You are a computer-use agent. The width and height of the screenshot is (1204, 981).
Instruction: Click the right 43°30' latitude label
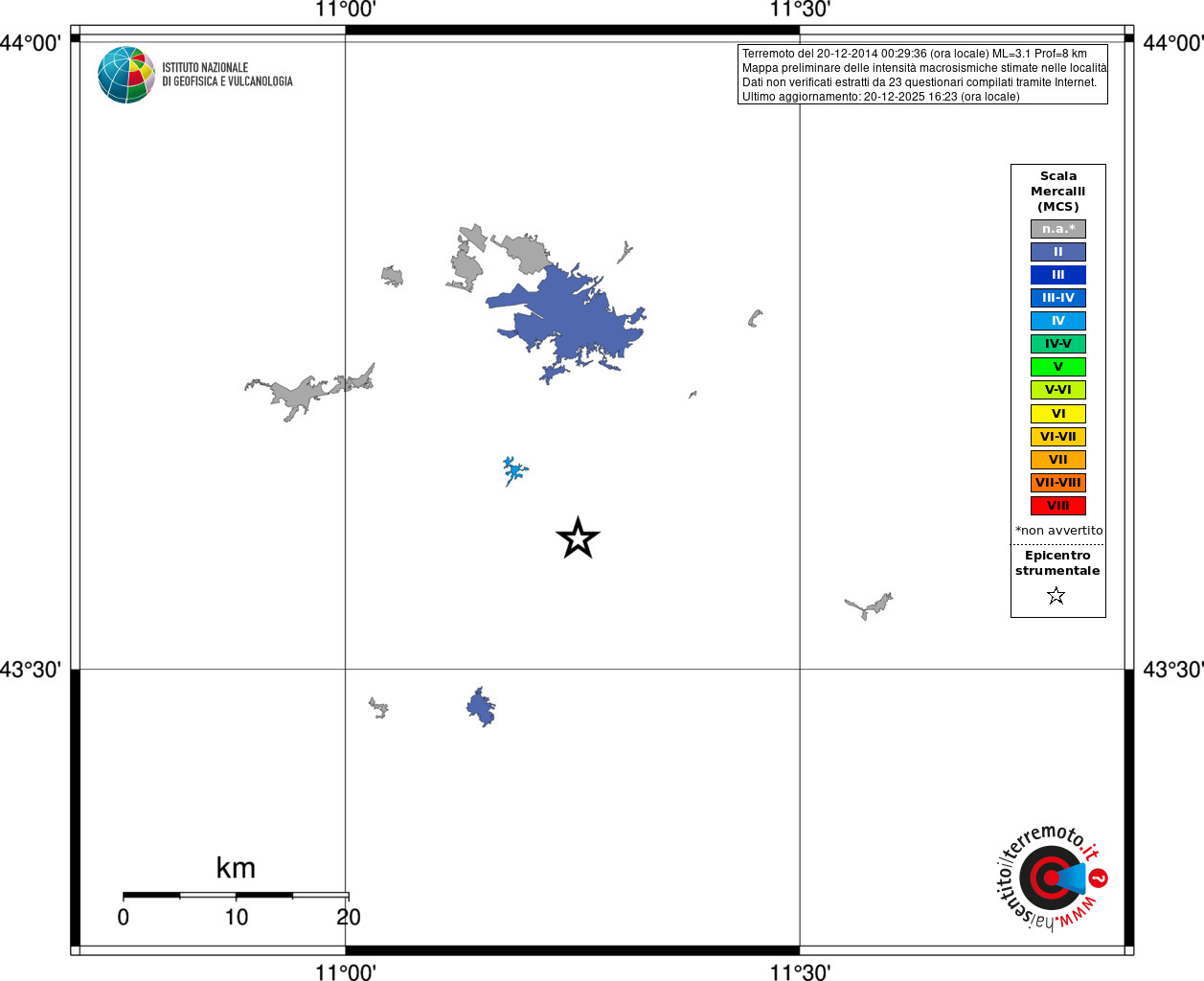pyautogui.click(x=1173, y=670)
